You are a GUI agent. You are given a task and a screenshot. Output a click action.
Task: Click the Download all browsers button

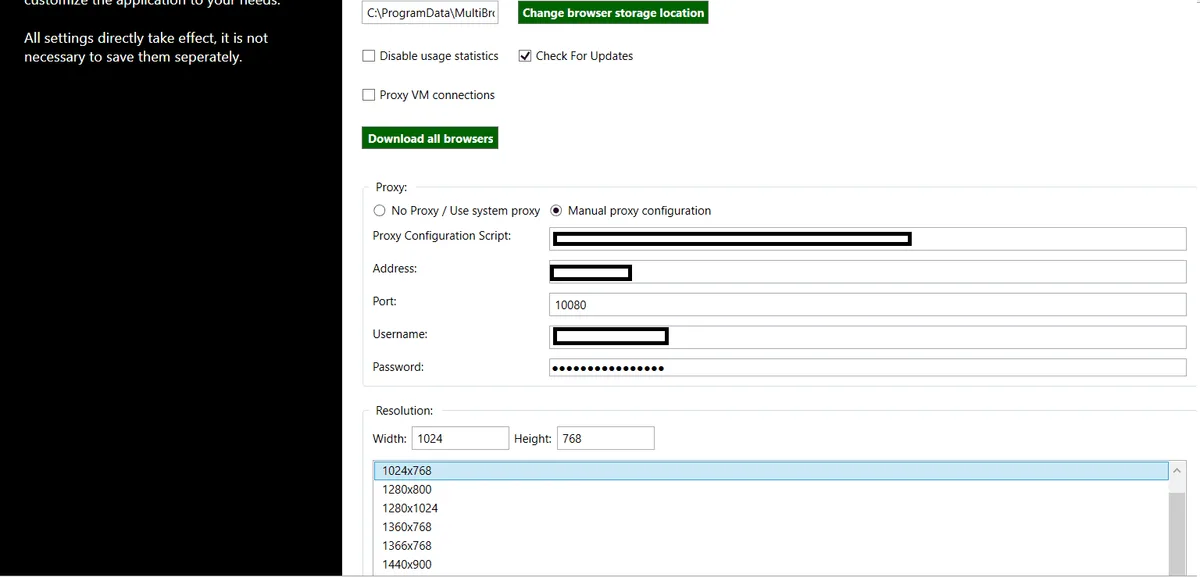click(x=430, y=138)
